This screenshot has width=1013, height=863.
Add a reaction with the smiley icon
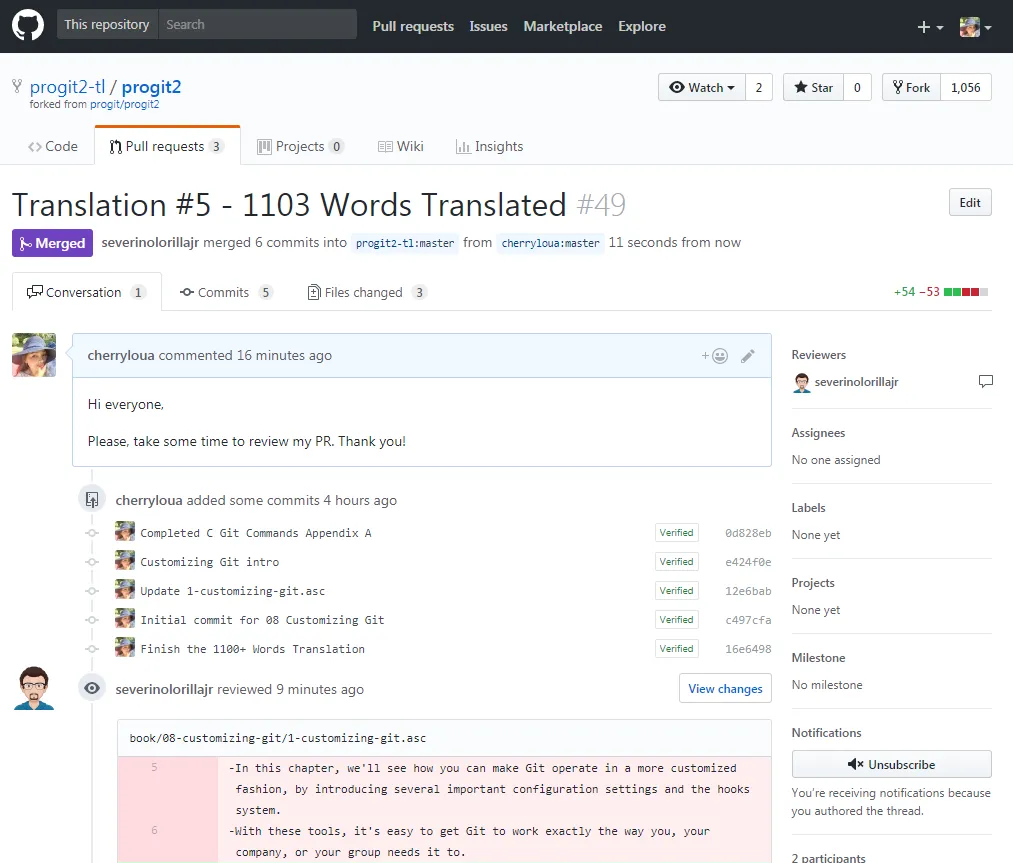(x=715, y=356)
